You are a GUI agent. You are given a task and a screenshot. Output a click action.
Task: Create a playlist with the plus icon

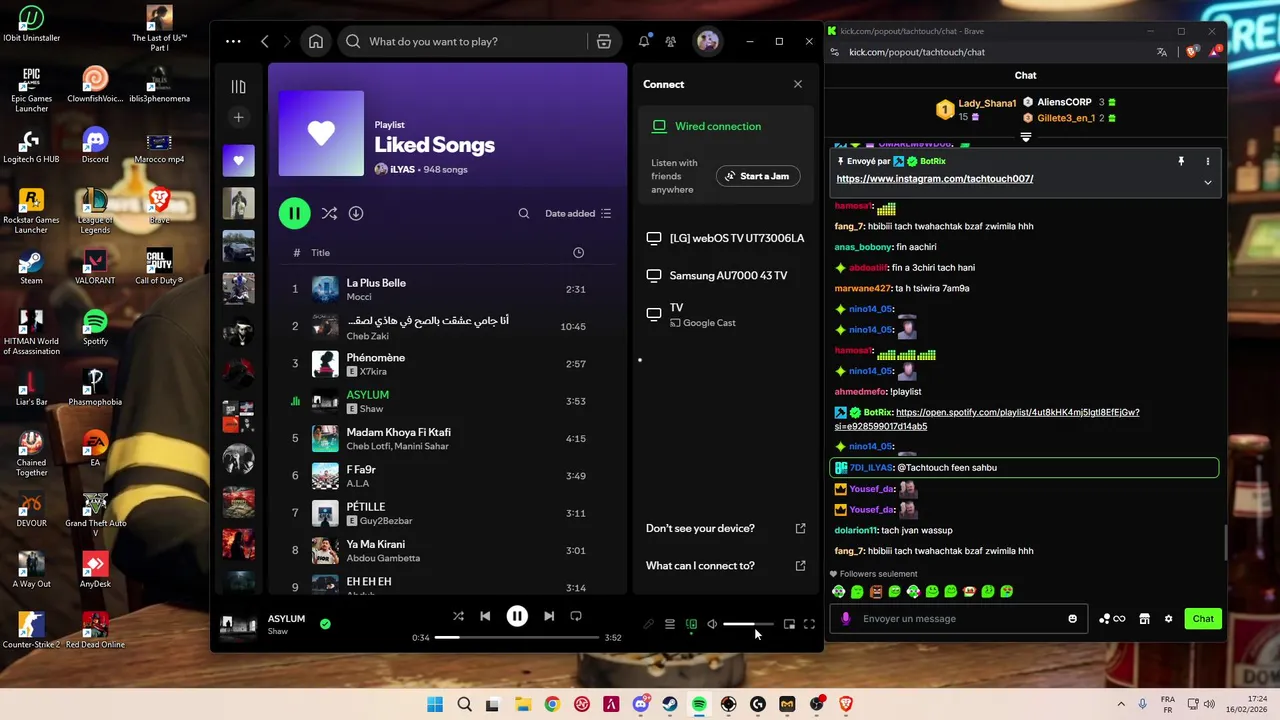pyautogui.click(x=238, y=117)
